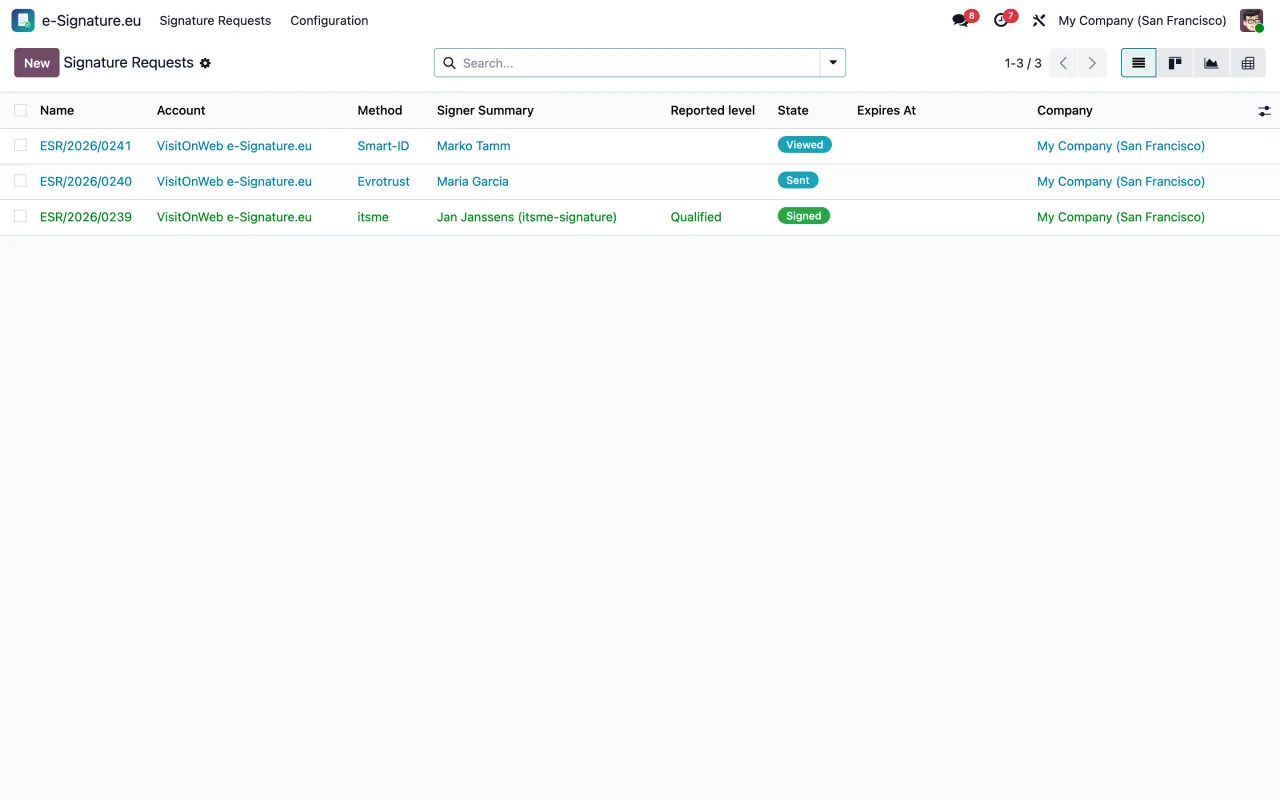Select all records with header checkbox
This screenshot has width=1280, height=800.
20,110
